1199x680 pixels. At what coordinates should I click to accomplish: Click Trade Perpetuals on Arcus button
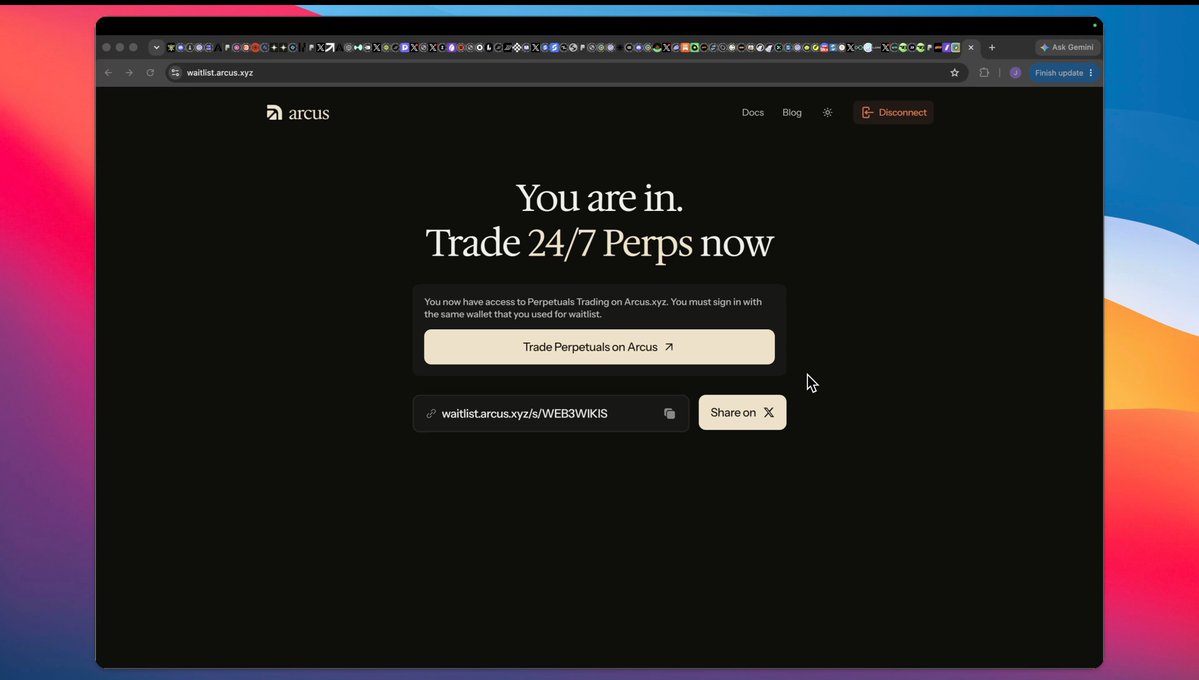(599, 347)
